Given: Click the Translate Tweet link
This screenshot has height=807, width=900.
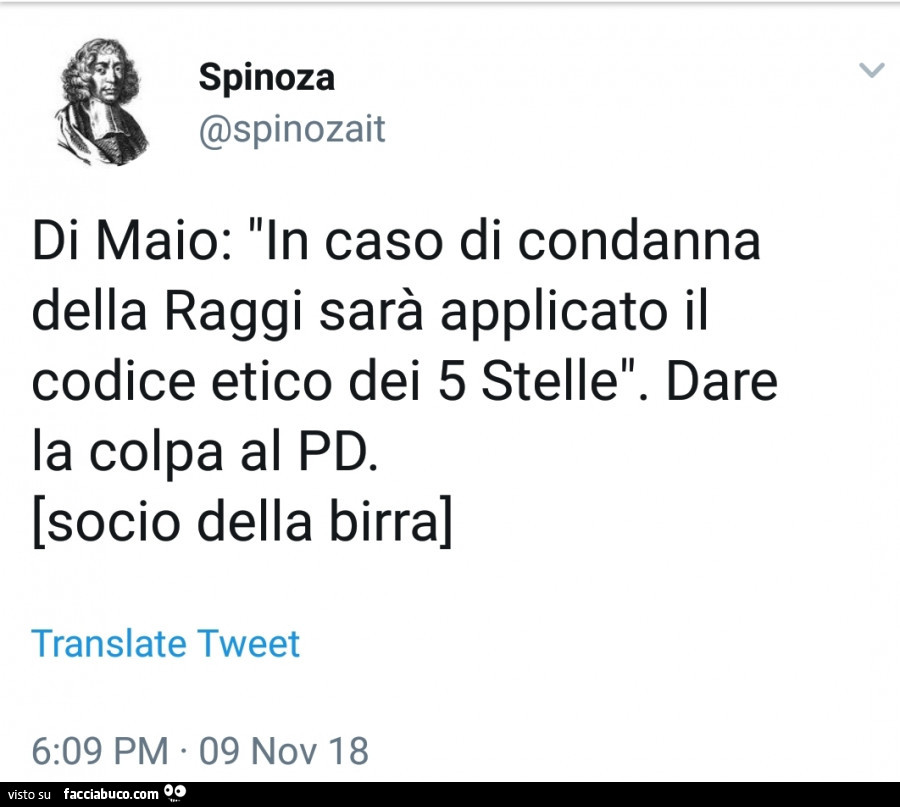Looking at the screenshot, I should [x=166, y=643].
